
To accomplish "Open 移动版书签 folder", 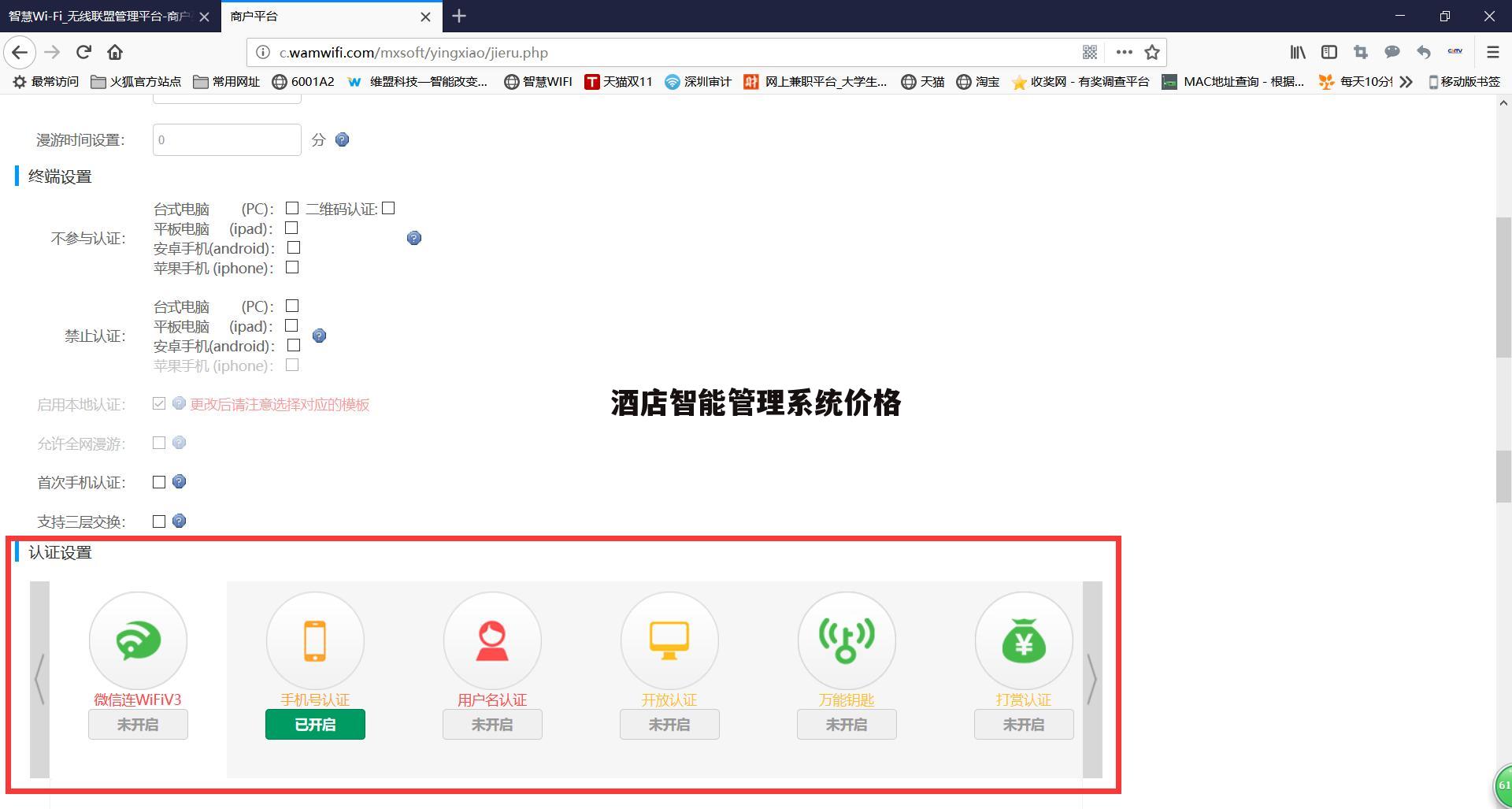I will tap(1464, 82).
